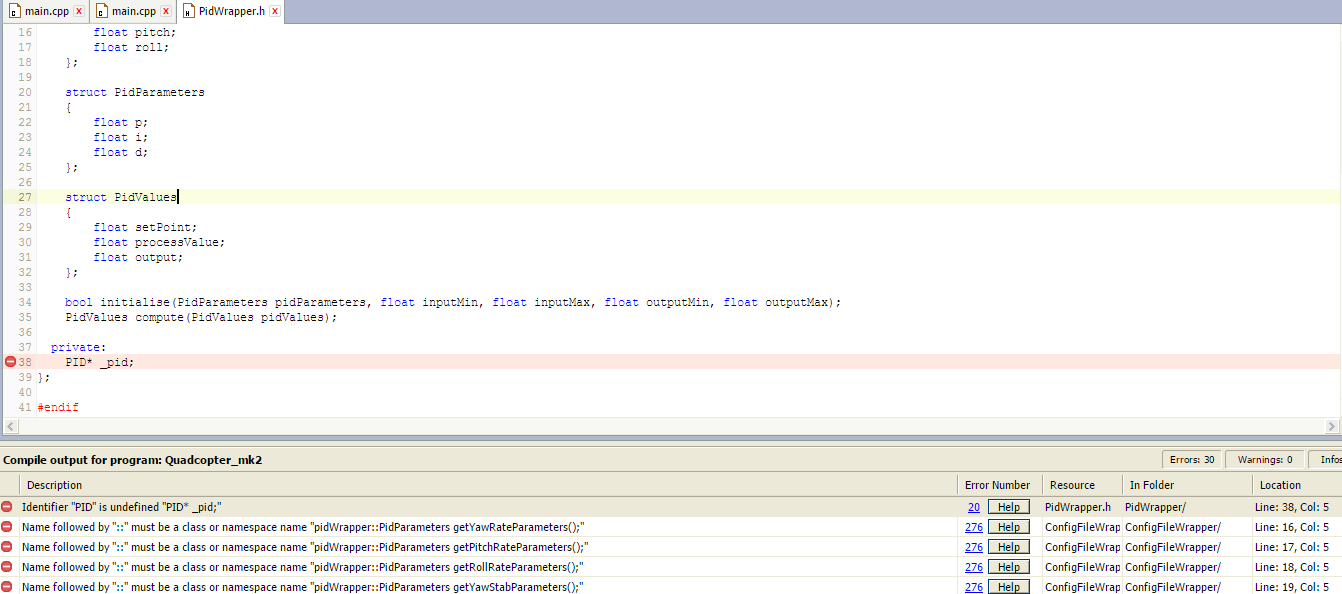Toggle the Warnings: 0 filter
This screenshot has height=594, width=1342.
click(1264, 460)
